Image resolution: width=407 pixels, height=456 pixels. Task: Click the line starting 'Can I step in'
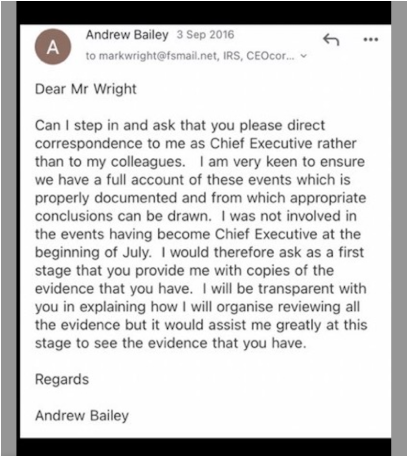click(x=180, y=126)
